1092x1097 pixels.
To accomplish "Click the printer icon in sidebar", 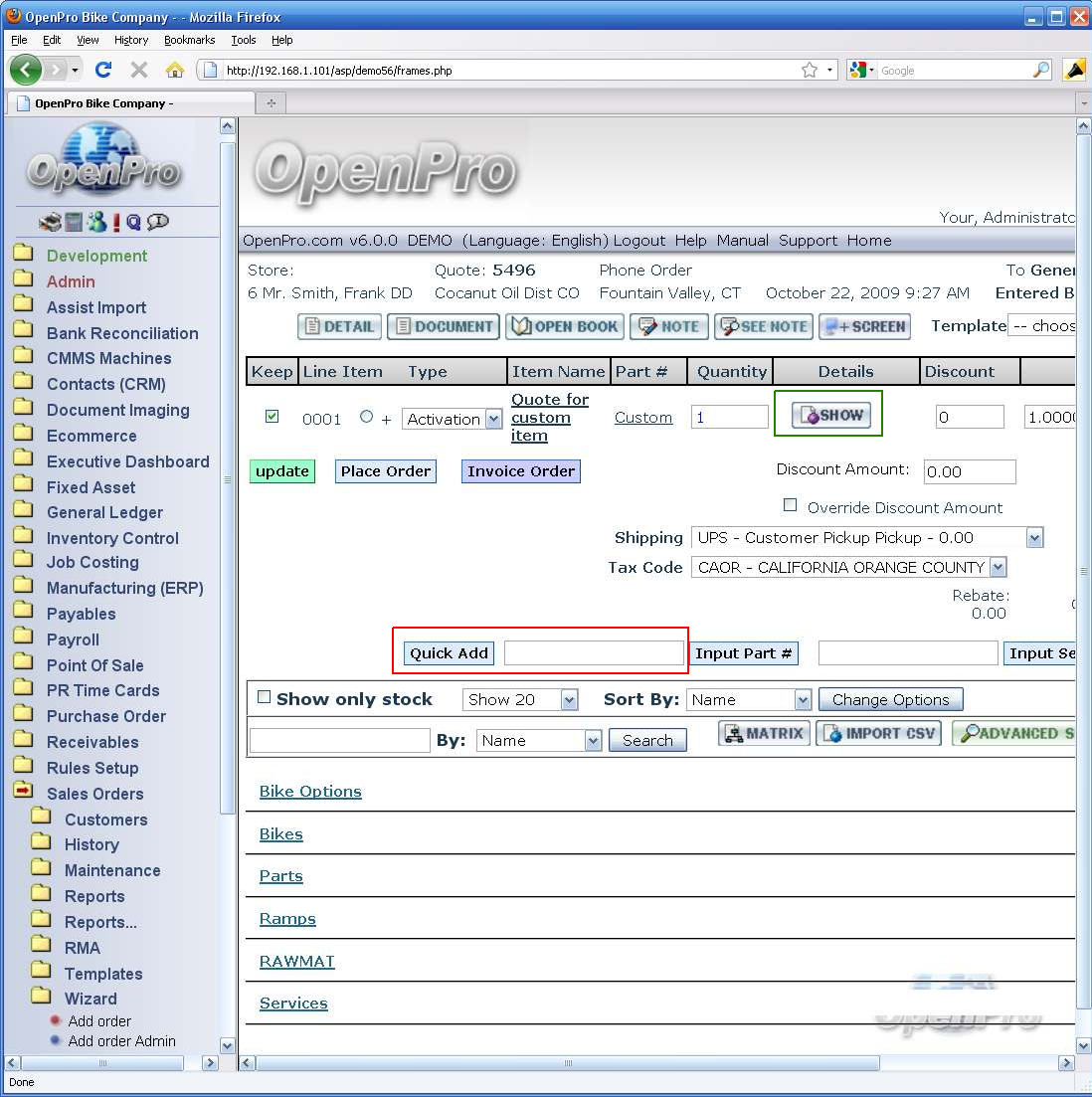I will pyautogui.click(x=50, y=222).
